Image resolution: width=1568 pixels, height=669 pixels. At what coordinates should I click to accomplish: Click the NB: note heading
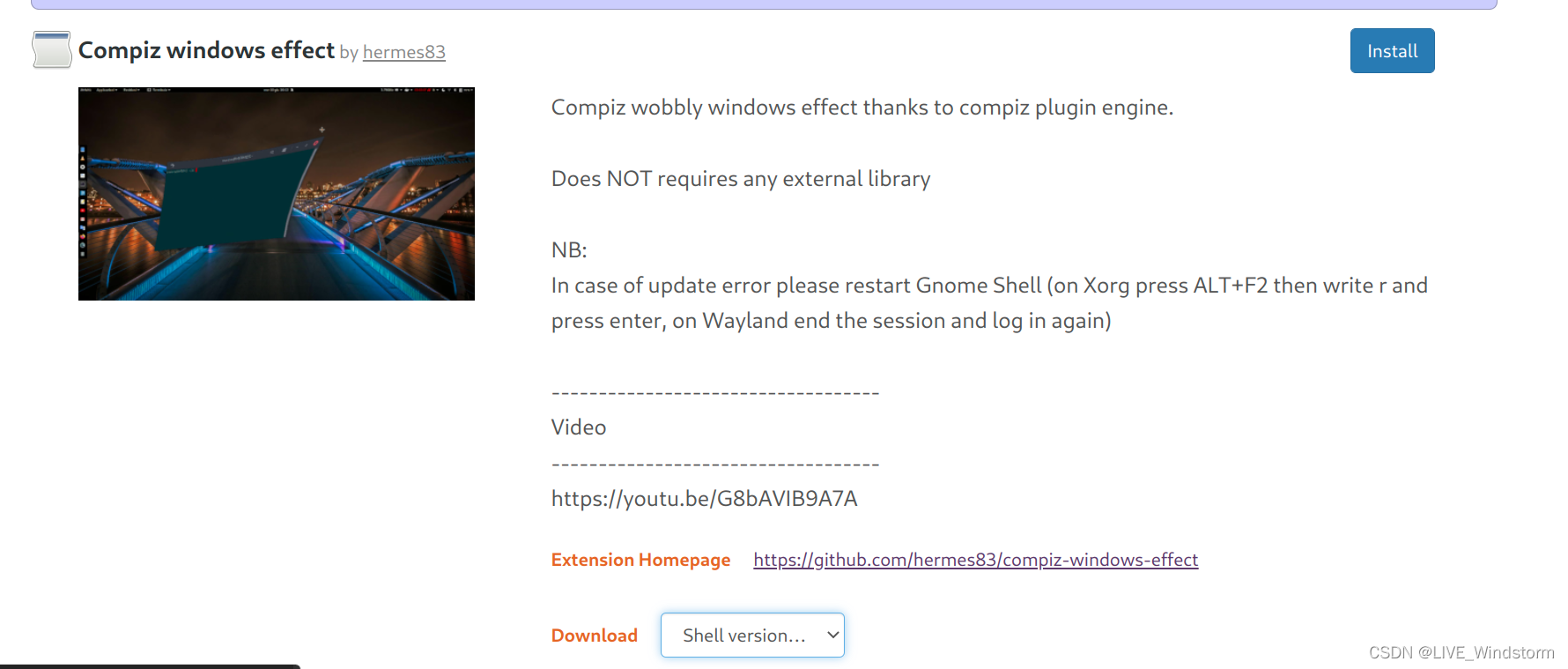(569, 250)
